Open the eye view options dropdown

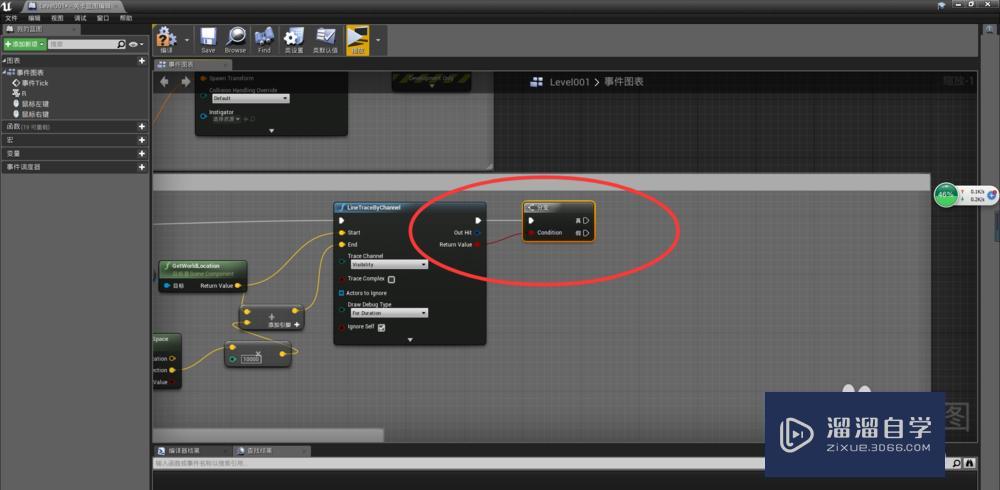click(136, 45)
